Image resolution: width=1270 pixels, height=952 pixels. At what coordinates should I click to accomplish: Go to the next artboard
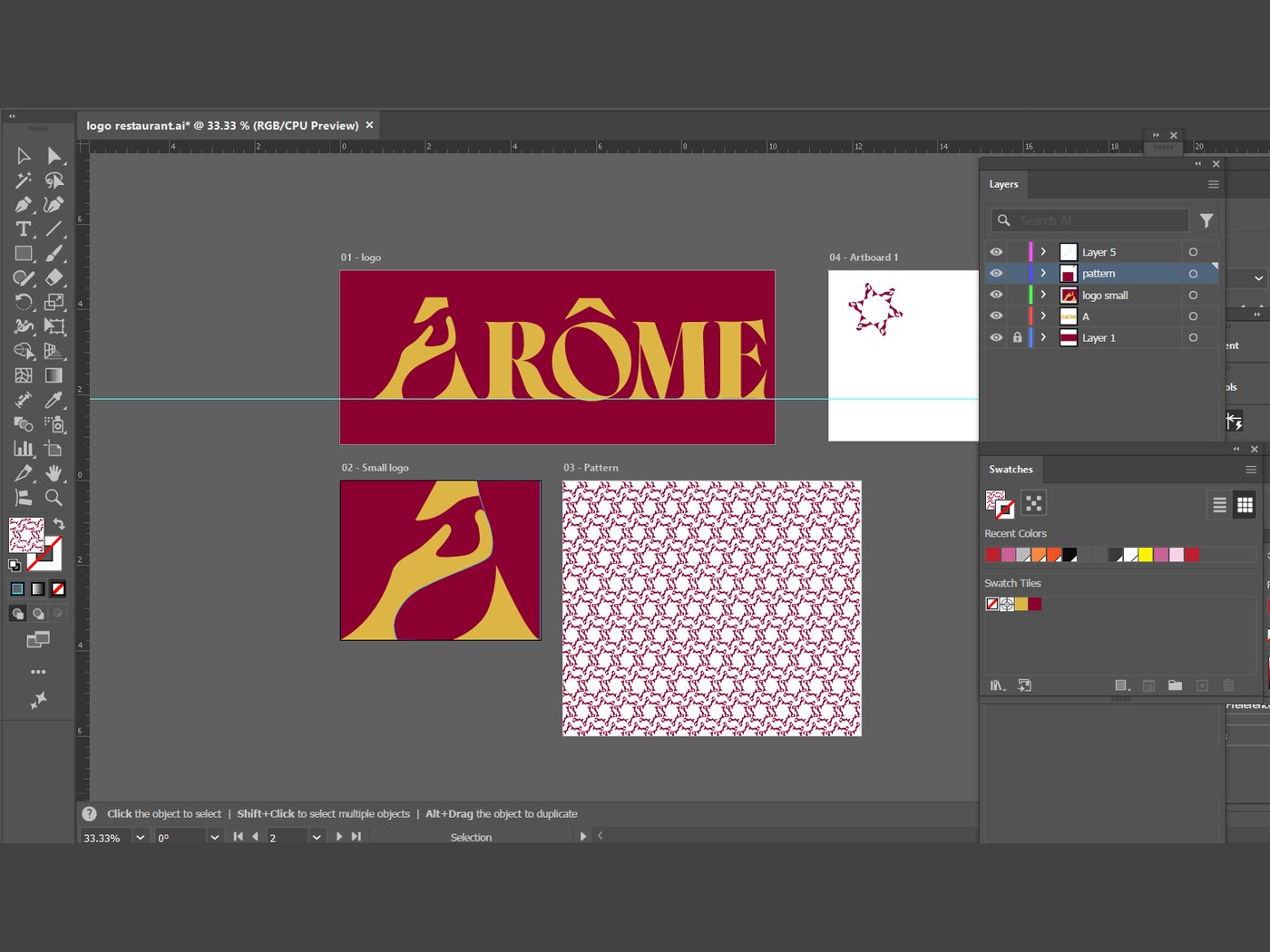pyautogui.click(x=339, y=837)
